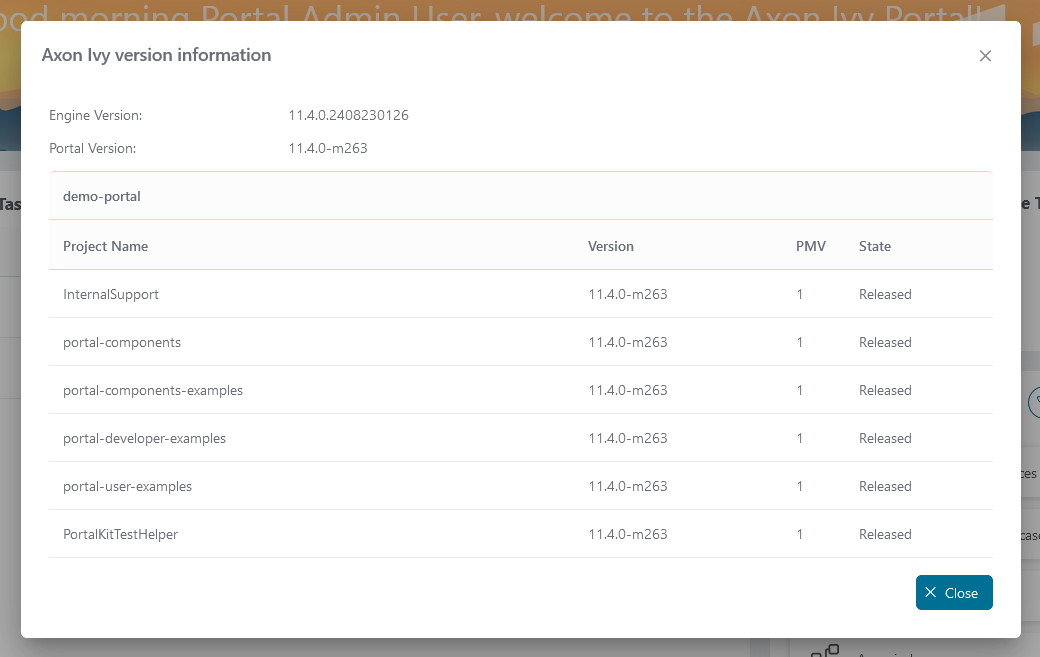1040x657 pixels.
Task: Click the PMV value of InternalSupport row
Action: click(800, 294)
